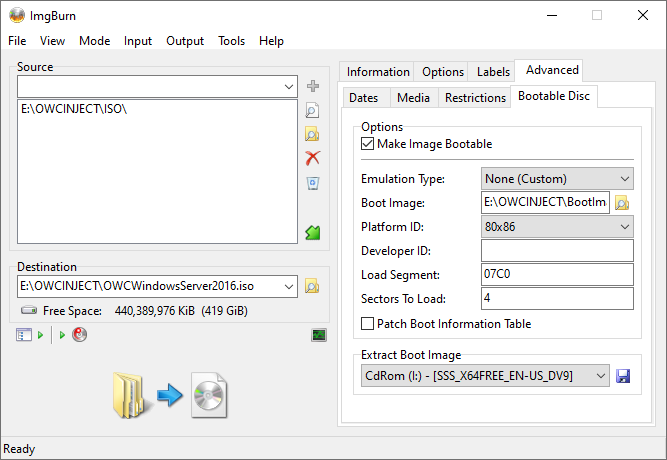Select the Bootable Disc sub-tab
This screenshot has width=667, height=460.
554,96
